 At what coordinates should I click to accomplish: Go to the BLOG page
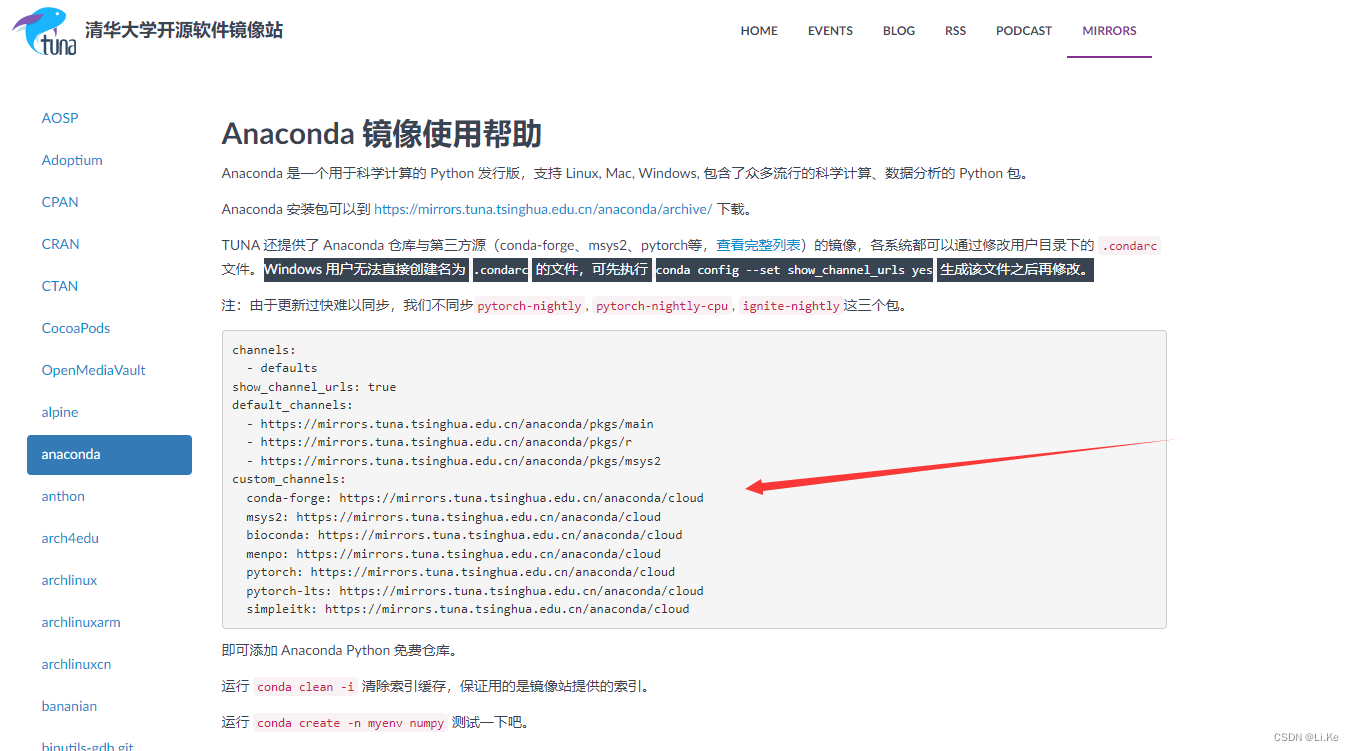click(x=899, y=31)
